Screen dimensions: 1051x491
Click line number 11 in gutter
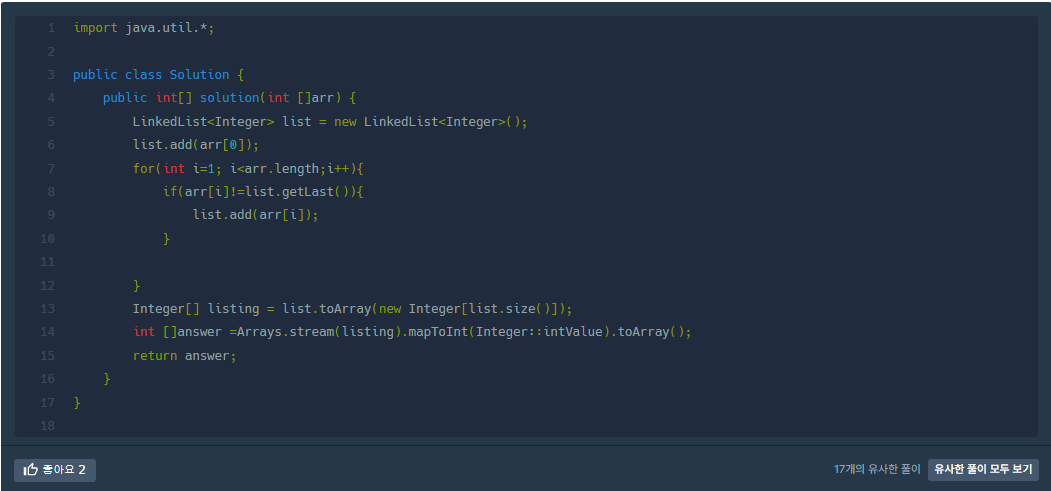48,262
